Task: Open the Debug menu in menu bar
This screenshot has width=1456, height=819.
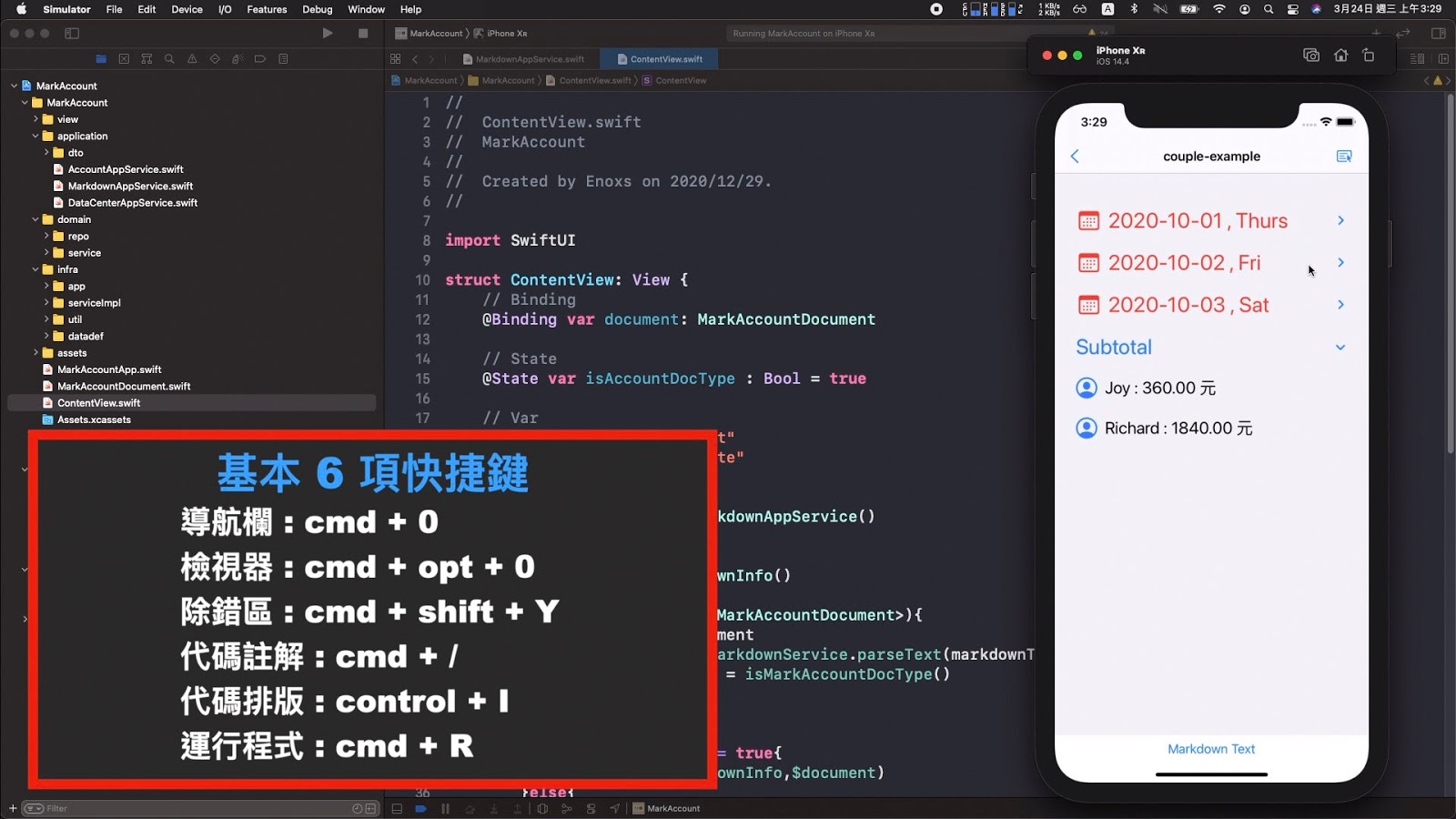Action: [x=318, y=9]
